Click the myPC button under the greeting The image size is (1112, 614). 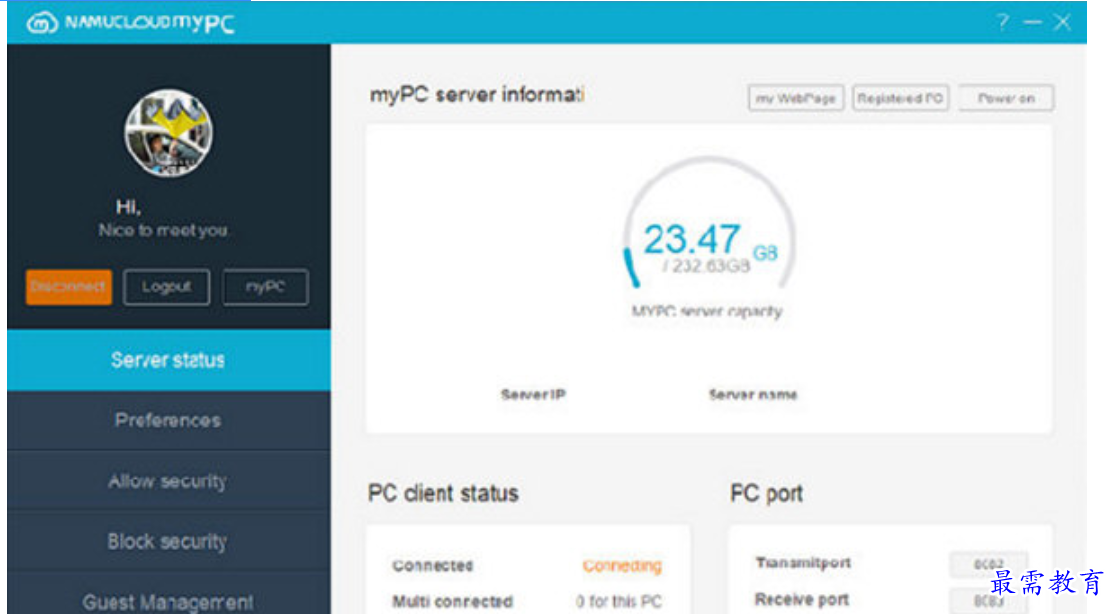pyautogui.click(x=265, y=287)
